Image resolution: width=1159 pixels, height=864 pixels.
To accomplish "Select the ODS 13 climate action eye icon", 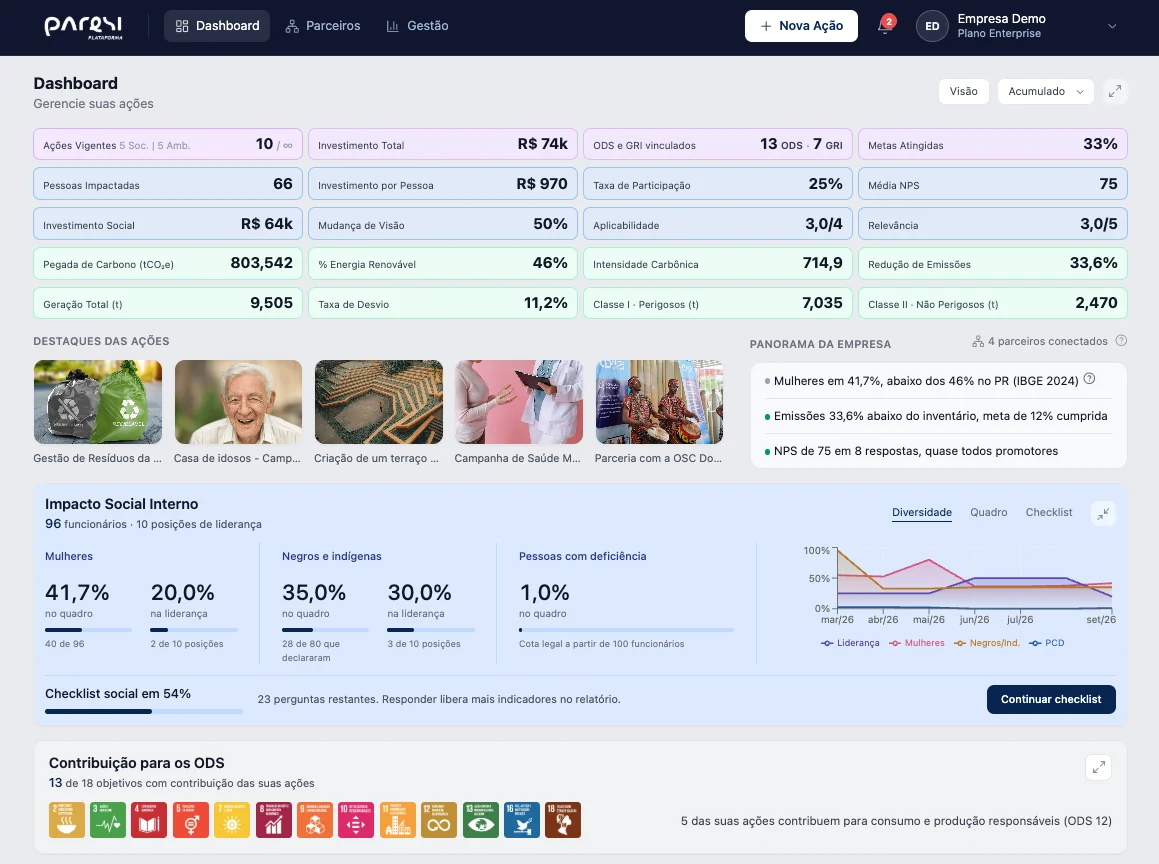I will point(480,820).
